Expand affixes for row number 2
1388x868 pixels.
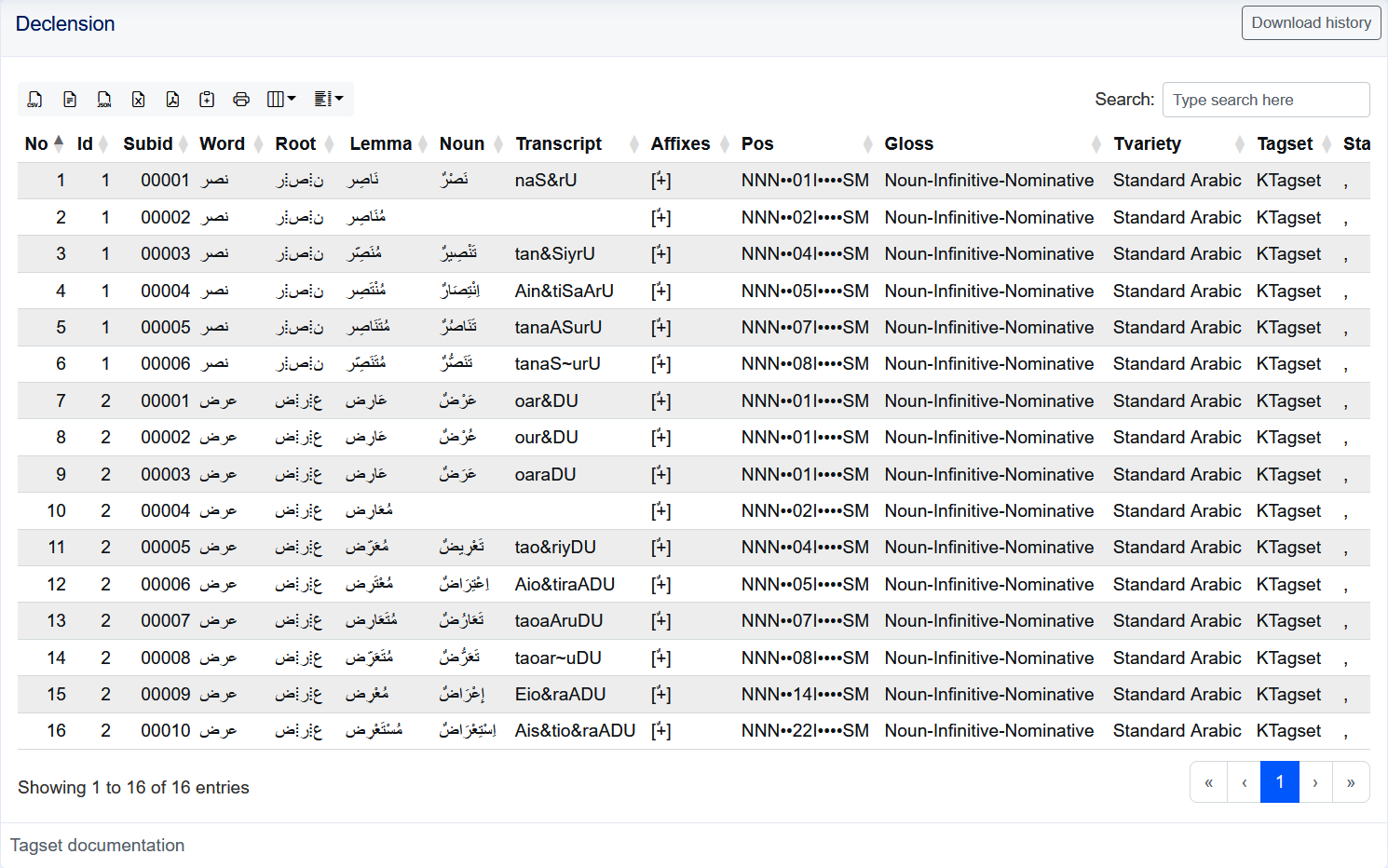click(660, 217)
